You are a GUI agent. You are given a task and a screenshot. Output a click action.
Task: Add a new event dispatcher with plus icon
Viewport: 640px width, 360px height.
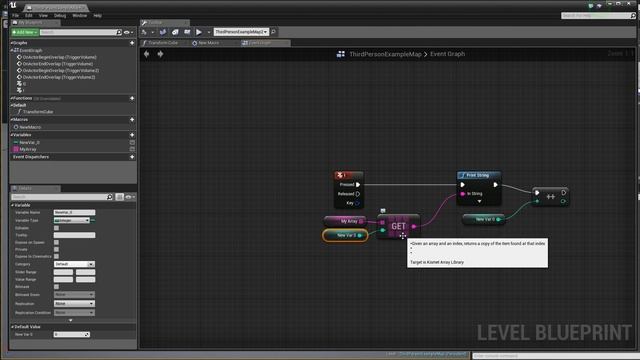point(132,157)
